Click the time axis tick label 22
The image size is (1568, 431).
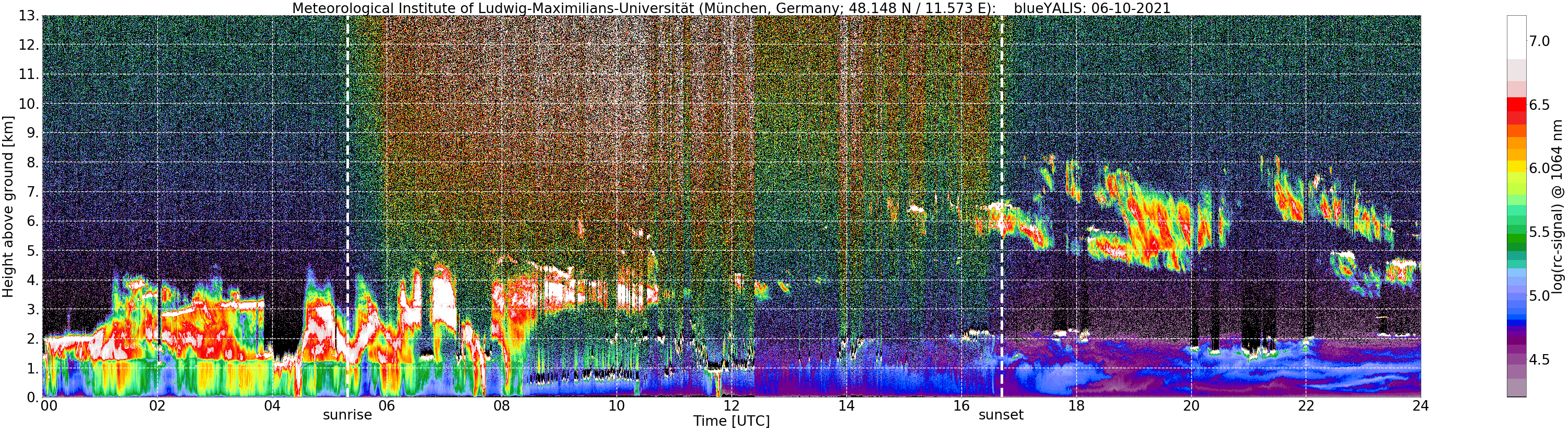[x=1305, y=405]
